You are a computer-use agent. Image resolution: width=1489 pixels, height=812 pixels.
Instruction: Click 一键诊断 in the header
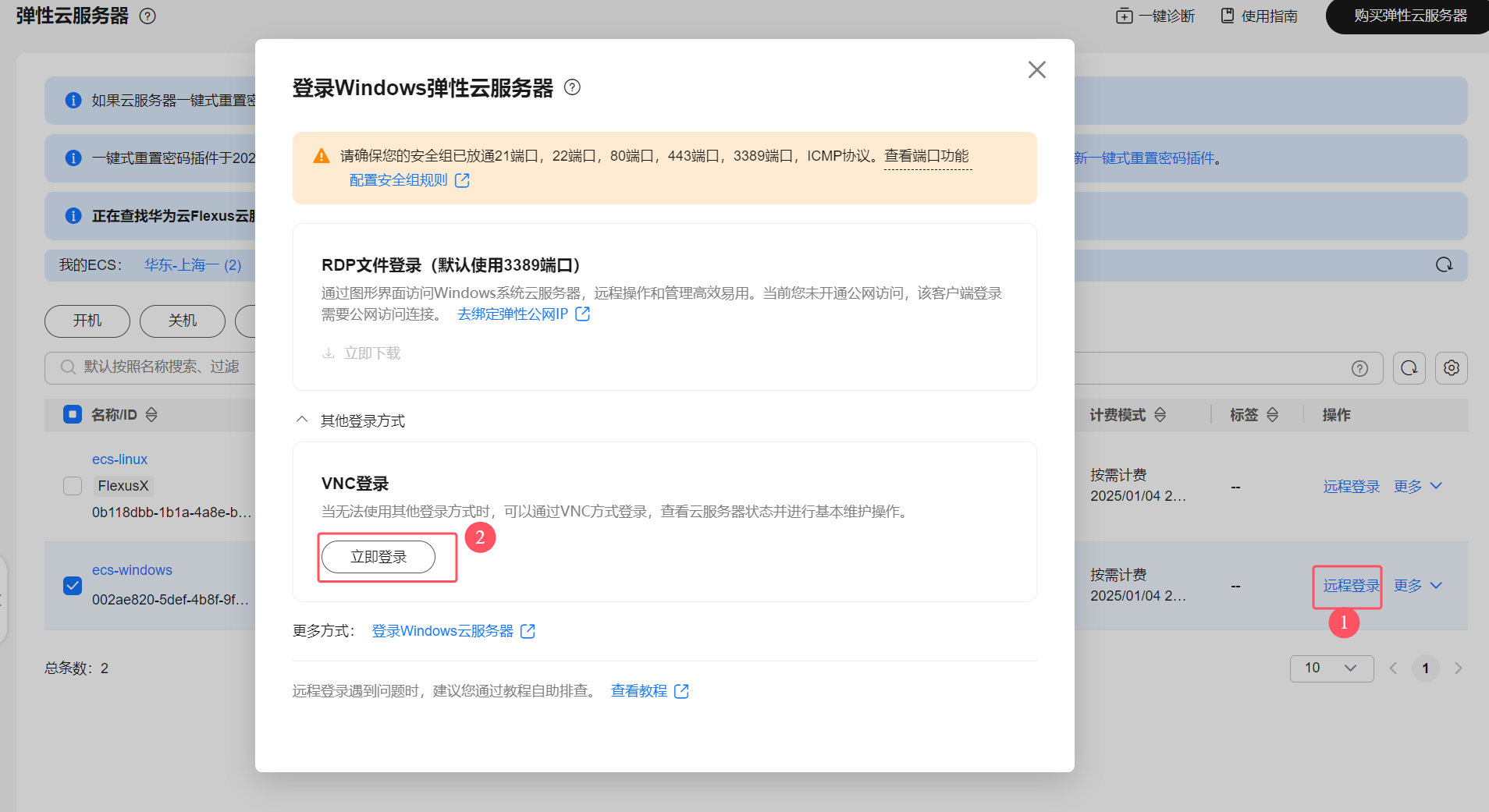pyautogui.click(x=1155, y=16)
